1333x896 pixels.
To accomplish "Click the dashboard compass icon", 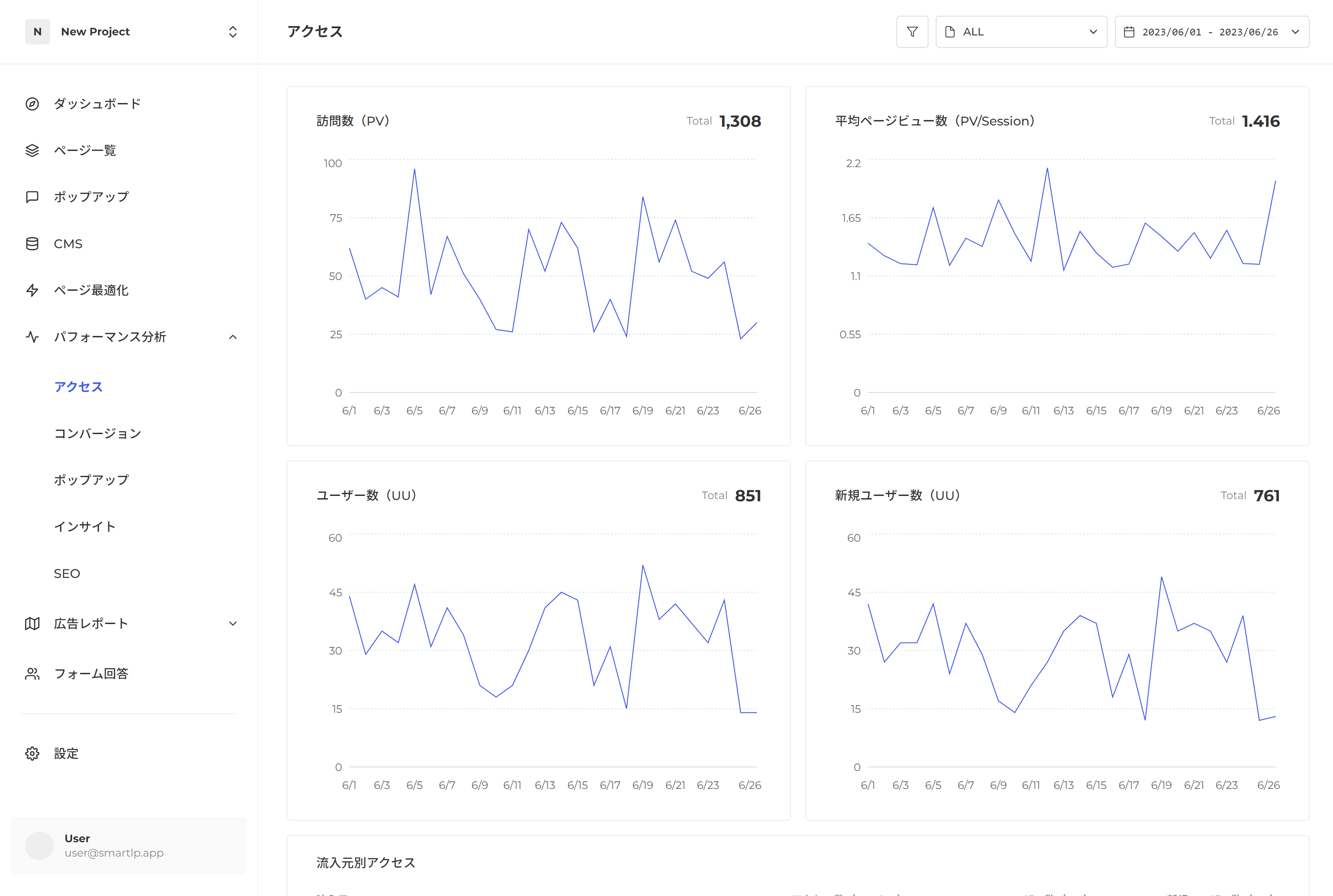I will (x=33, y=103).
